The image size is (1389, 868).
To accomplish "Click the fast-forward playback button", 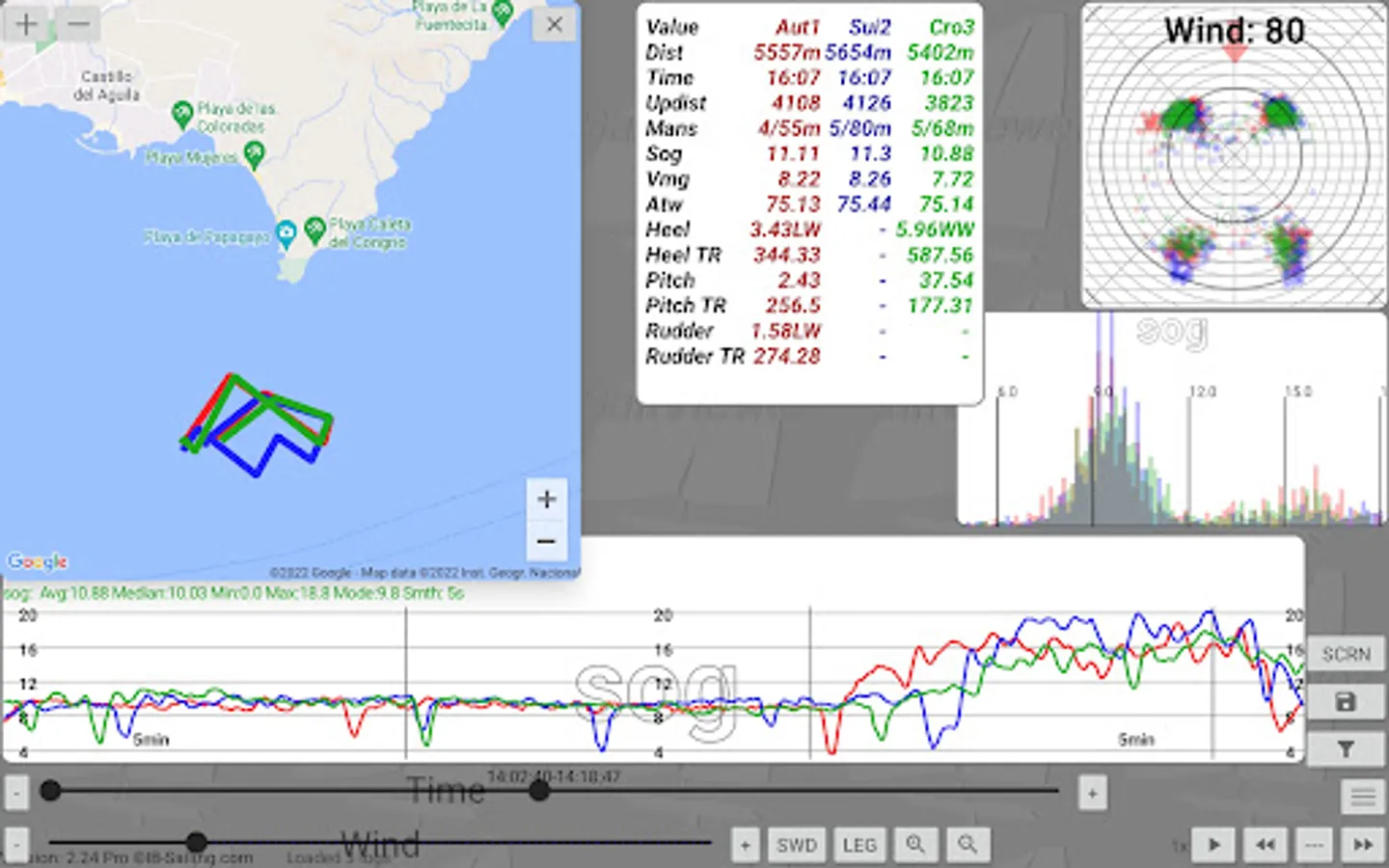I will click(1362, 845).
